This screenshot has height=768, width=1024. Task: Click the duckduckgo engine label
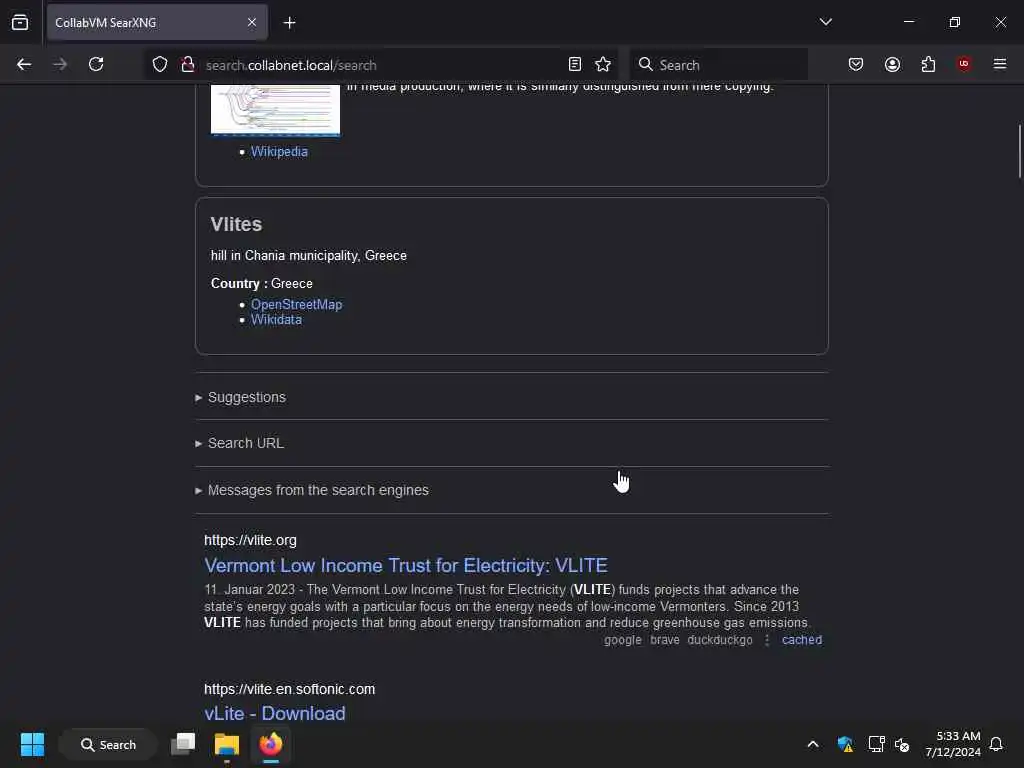720,640
